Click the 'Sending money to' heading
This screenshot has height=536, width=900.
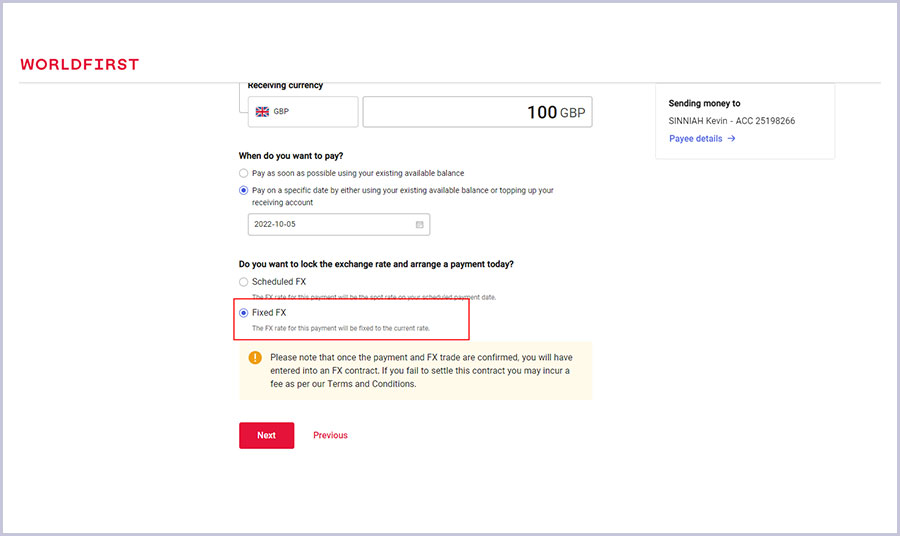point(704,103)
